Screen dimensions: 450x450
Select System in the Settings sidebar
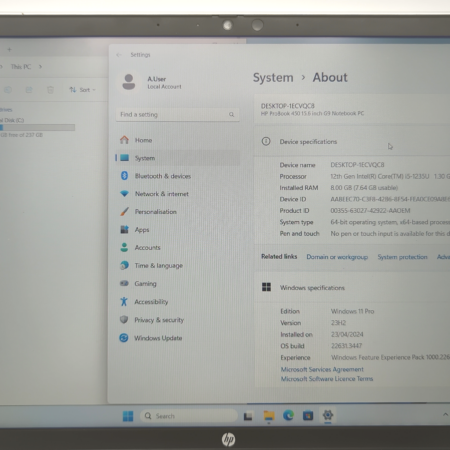(178, 158)
